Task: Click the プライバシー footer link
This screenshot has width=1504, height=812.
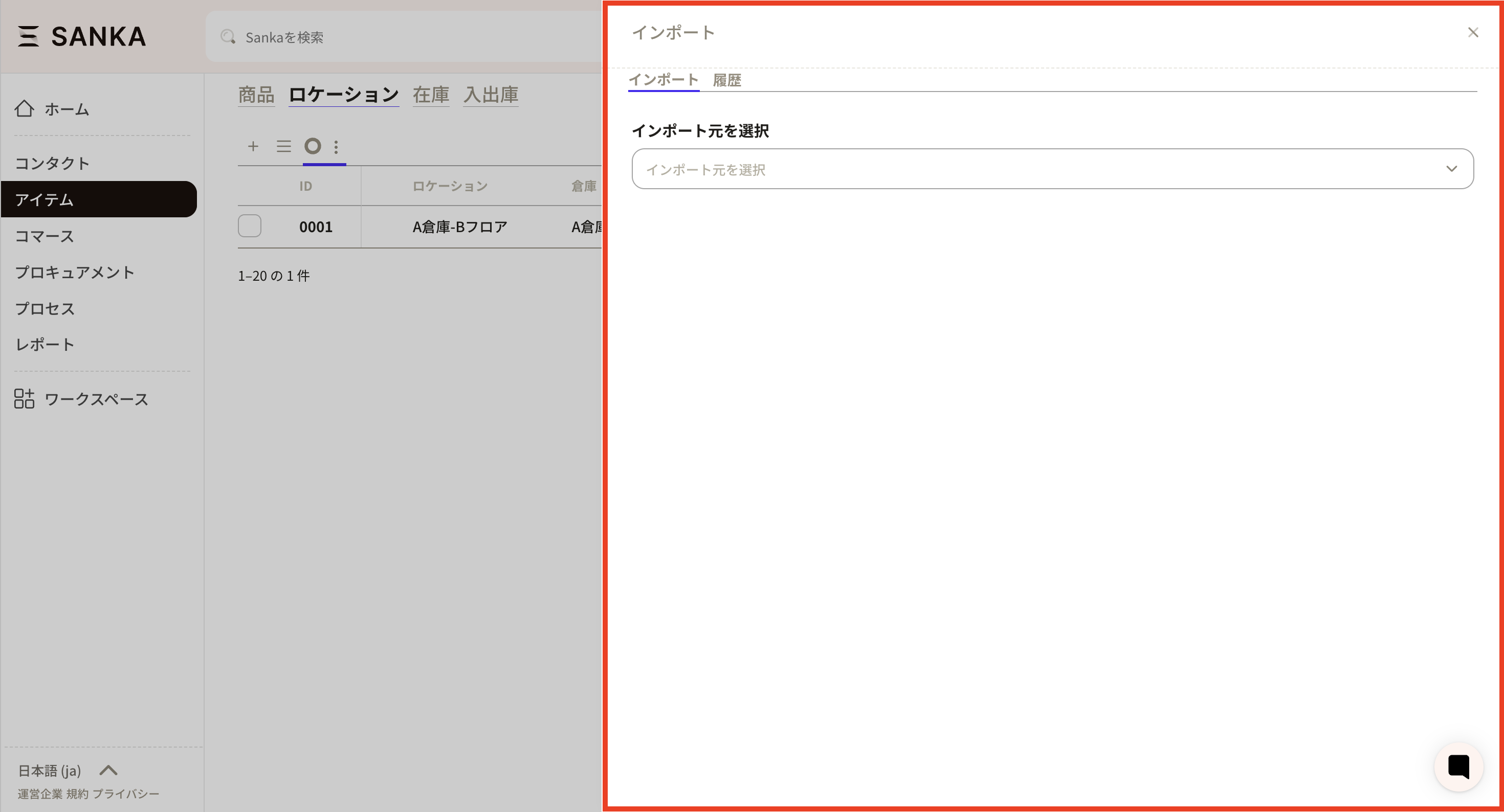Action: click(x=125, y=794)
